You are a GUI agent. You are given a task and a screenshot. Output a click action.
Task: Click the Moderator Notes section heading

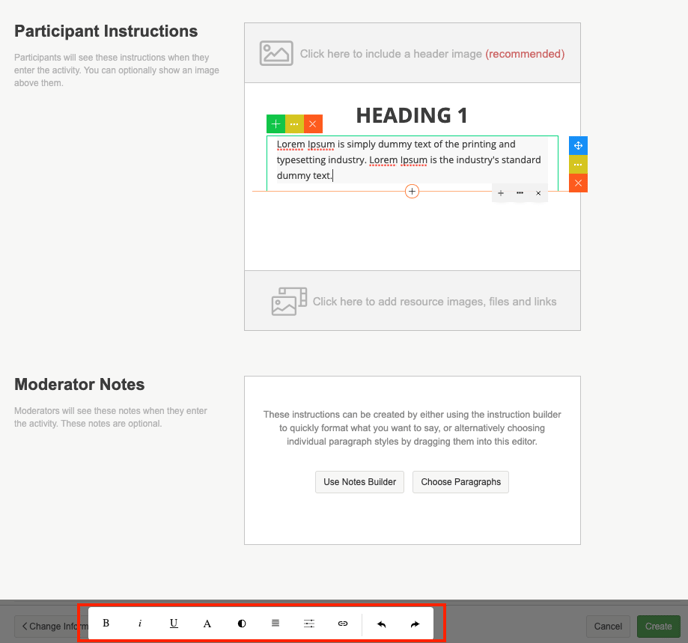point(79,384)
